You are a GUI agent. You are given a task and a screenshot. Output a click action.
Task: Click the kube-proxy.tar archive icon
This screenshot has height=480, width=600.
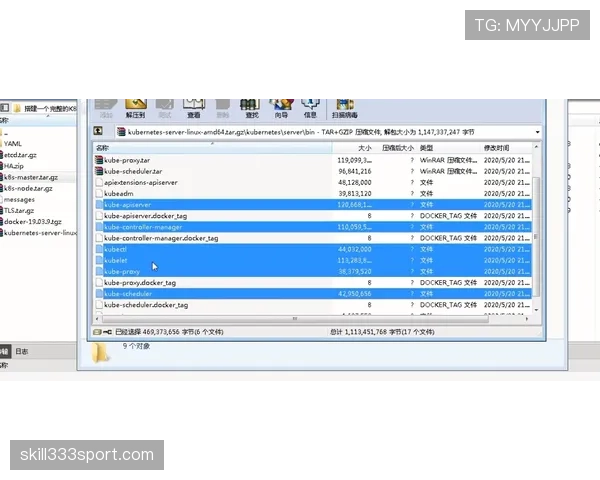[x=99, y=160]
